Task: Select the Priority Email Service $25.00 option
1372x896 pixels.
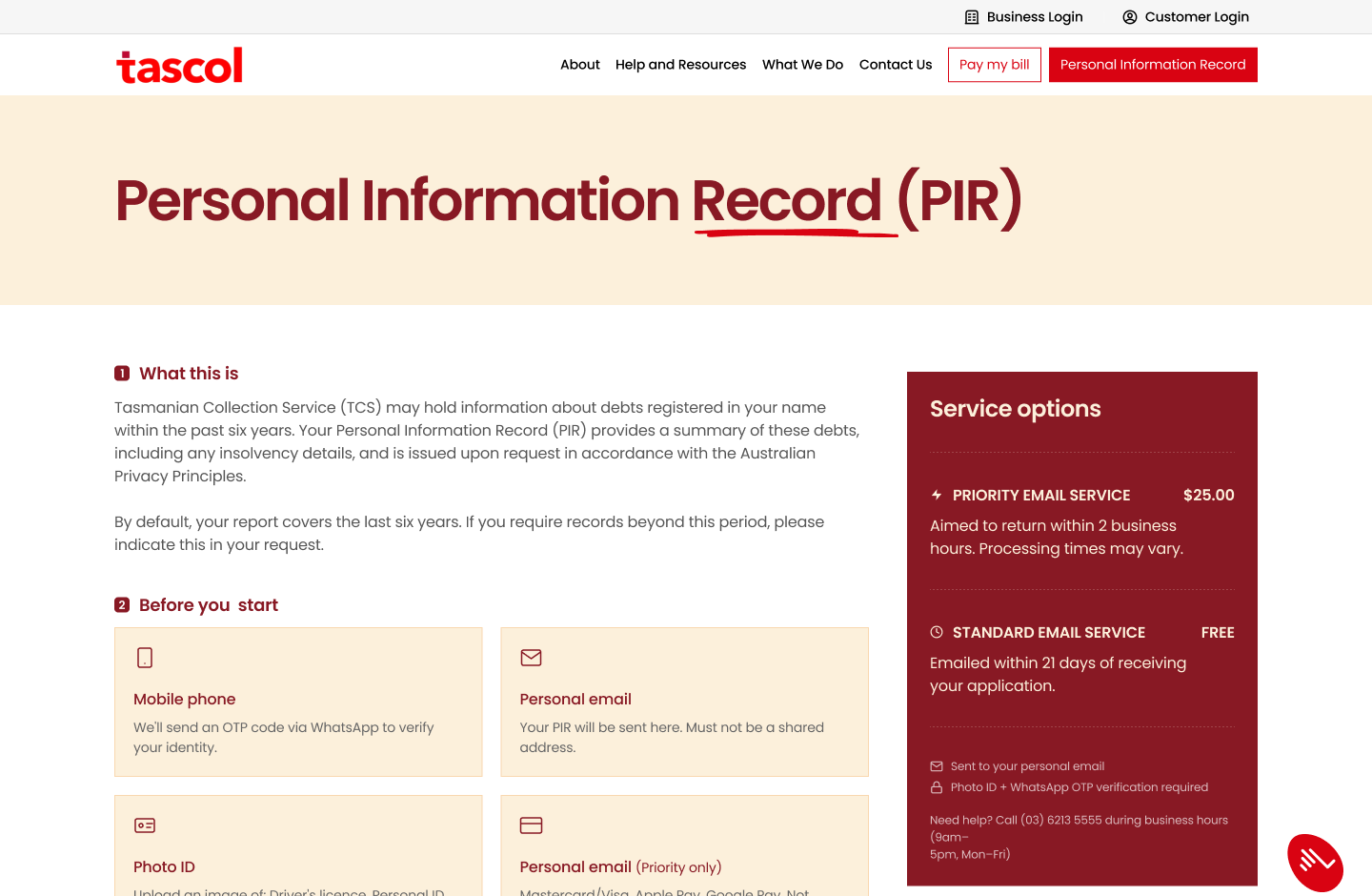Action: (x=1081, y=520)
